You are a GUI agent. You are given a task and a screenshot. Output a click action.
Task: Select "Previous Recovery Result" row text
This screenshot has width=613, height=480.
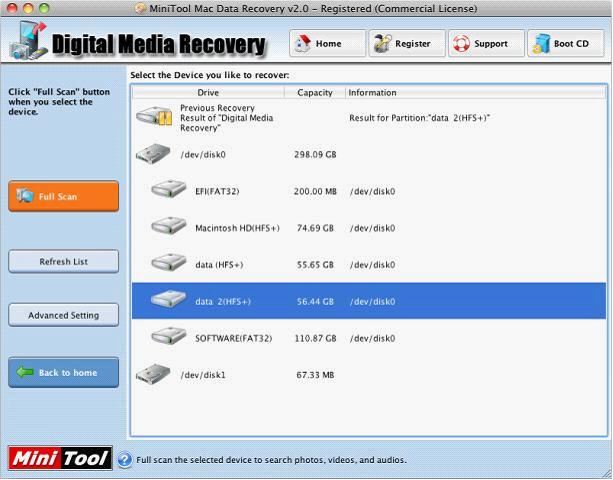pos(226,118)
